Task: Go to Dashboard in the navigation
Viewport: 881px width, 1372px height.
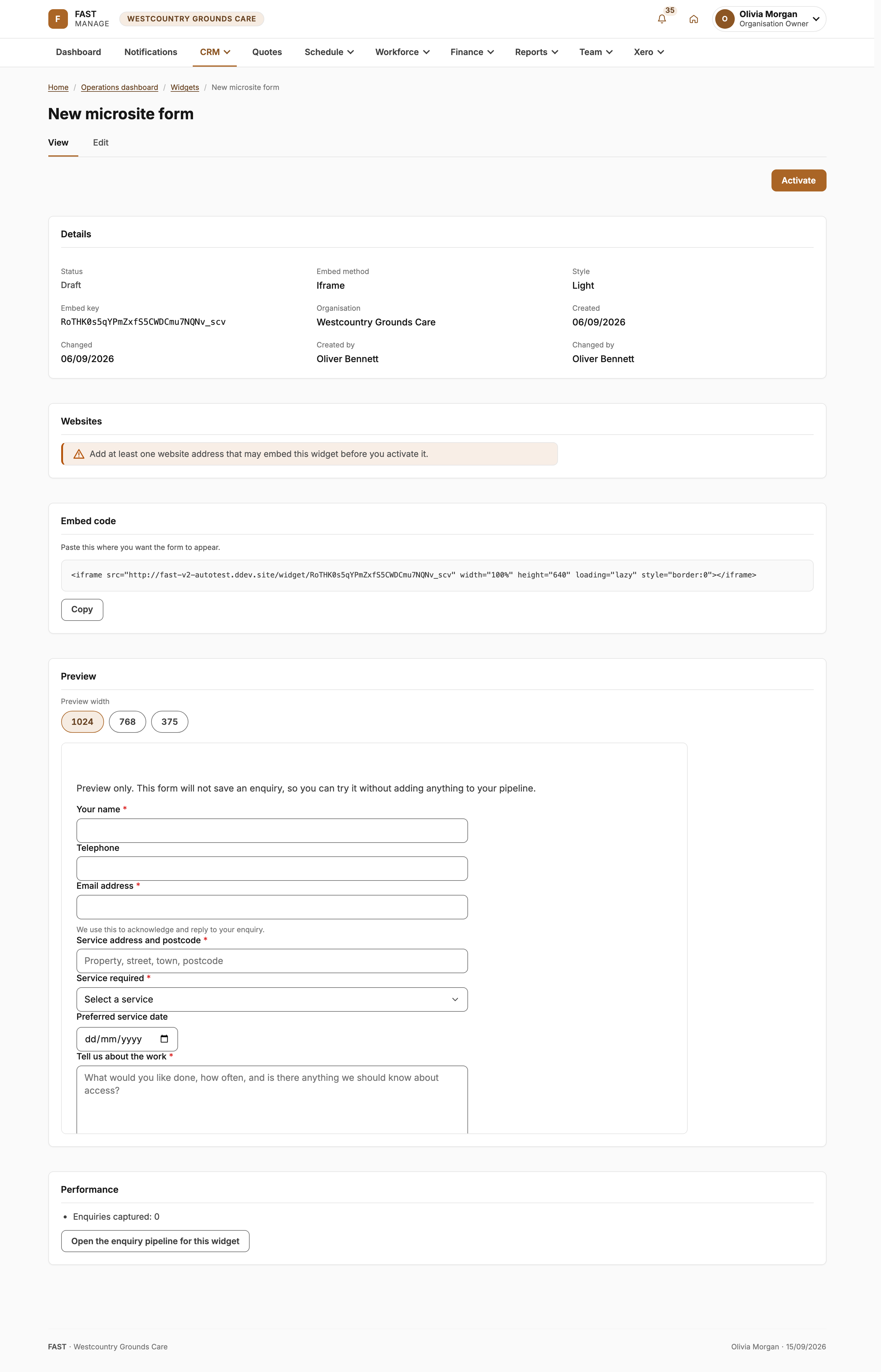Action: (78, 52)
